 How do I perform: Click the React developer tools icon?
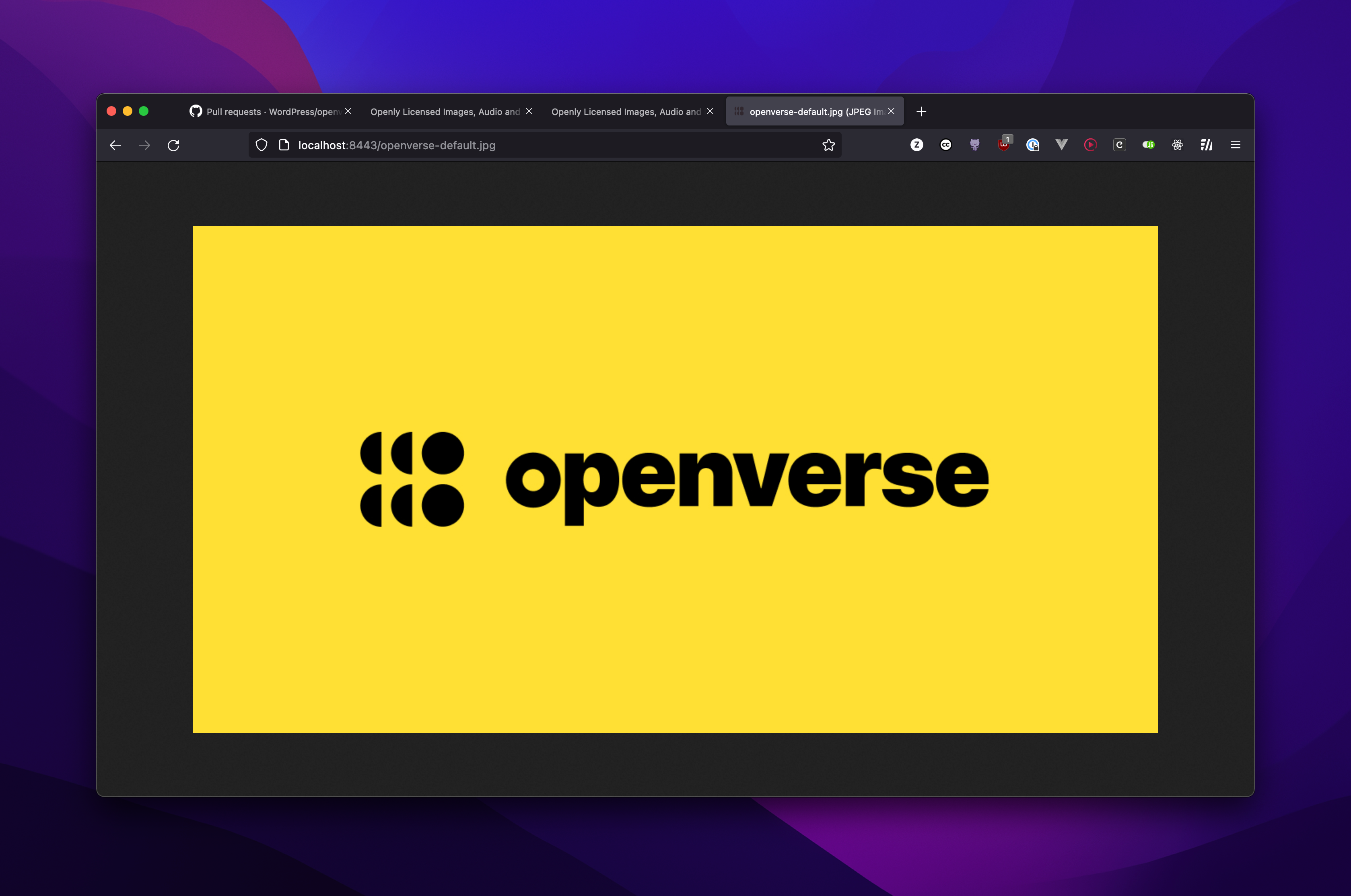[x=1177, y=145]
